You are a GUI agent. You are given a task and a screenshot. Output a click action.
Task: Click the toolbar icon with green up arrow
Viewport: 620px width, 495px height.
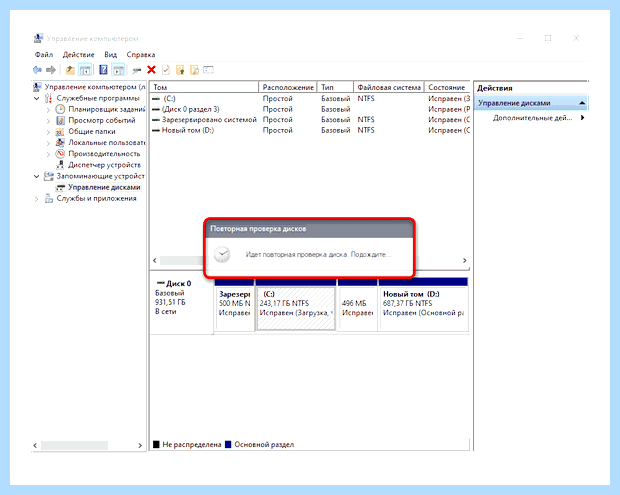[180, 70]
